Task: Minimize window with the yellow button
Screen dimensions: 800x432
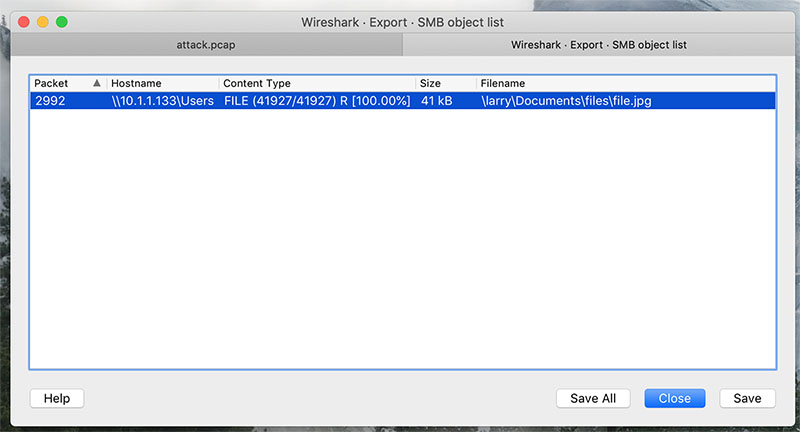Action: pos(43,22)
